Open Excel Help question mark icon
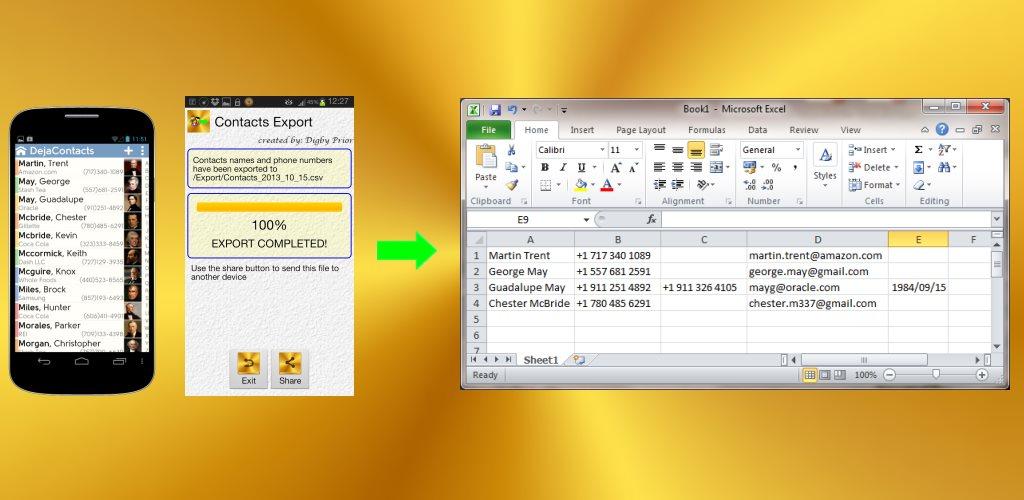The image size is (1024, 500). [x=942, y=129]
